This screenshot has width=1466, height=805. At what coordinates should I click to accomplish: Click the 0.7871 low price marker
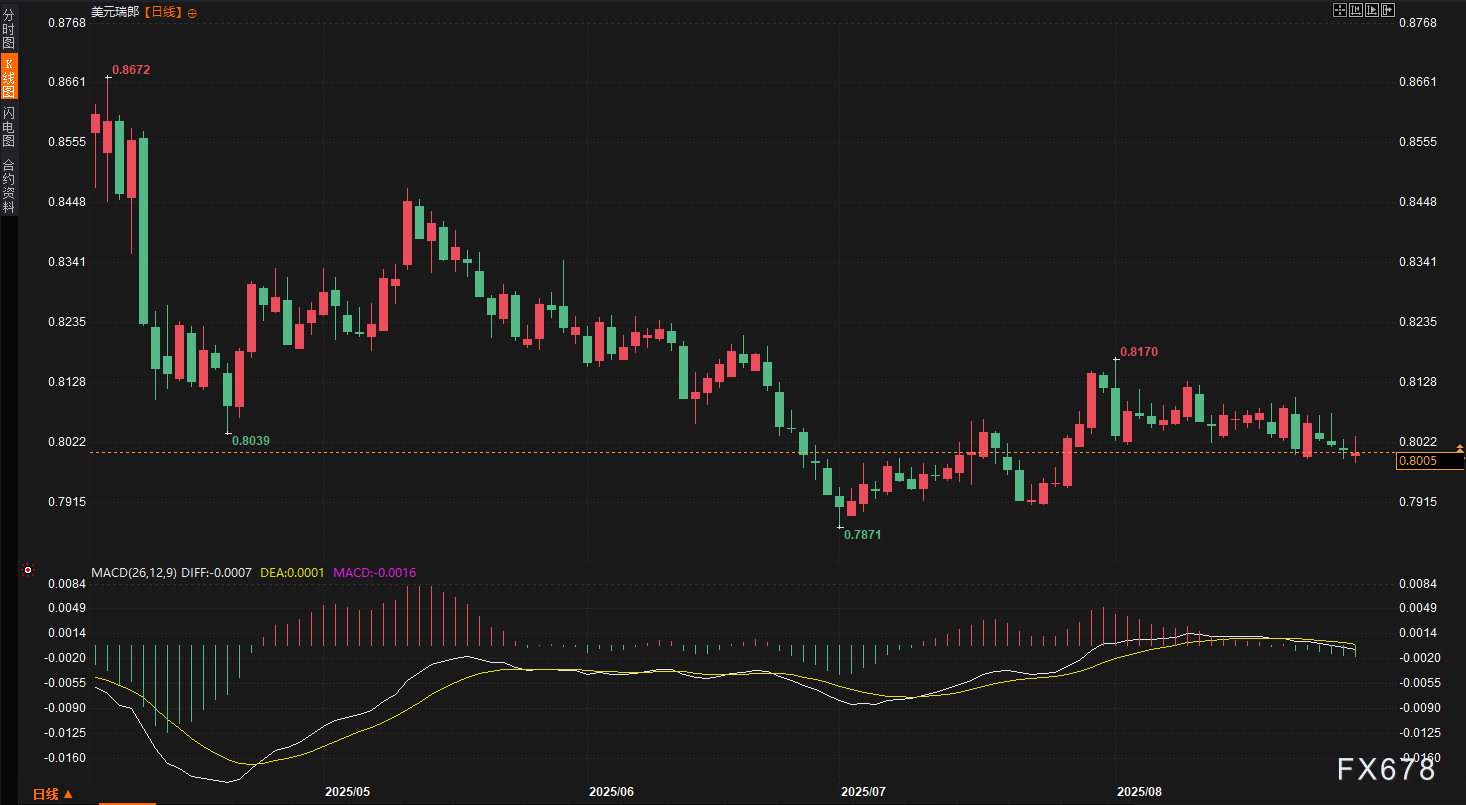coord(862,535)
